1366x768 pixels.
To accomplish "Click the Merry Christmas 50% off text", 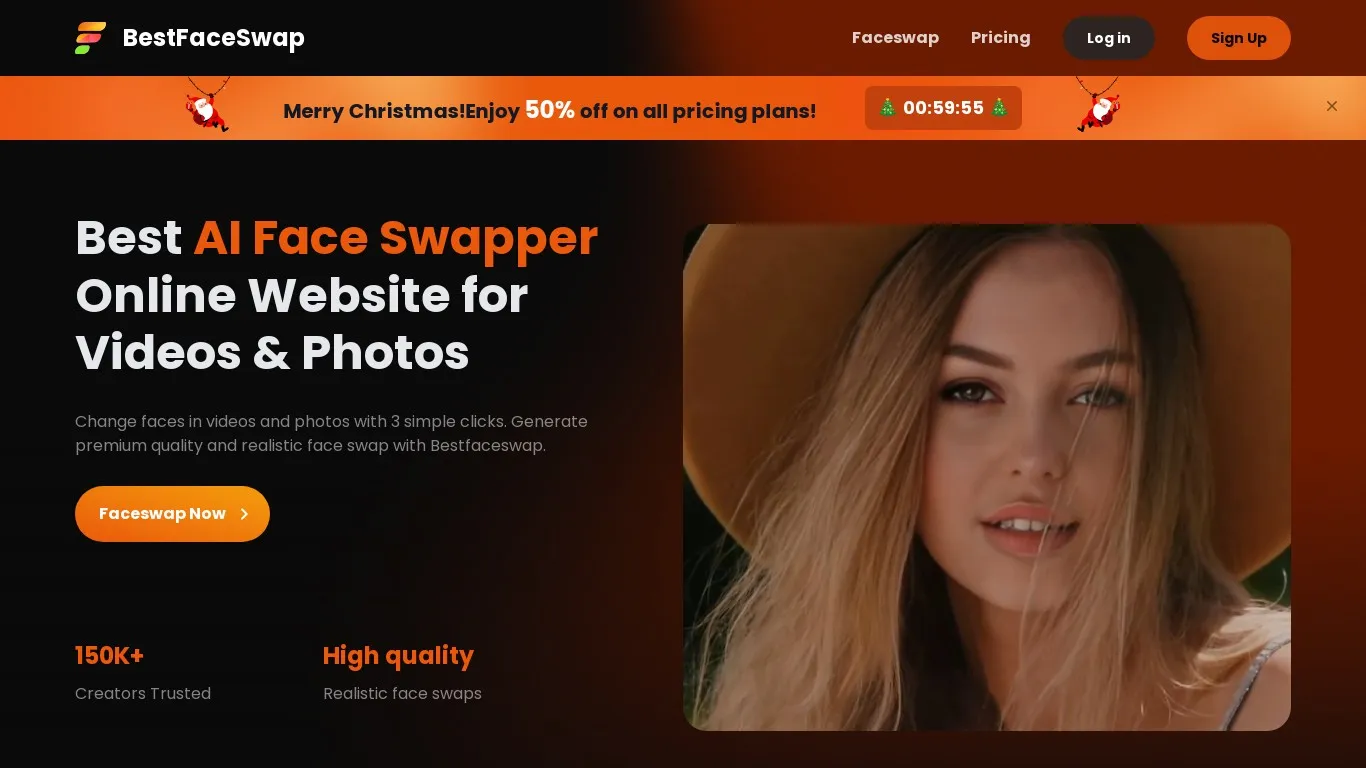I will [x=549, y=110].
